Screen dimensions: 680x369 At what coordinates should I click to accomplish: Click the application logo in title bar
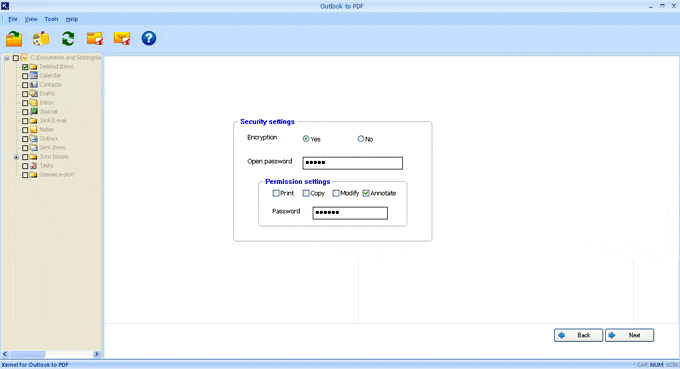[x=5, y=6]
